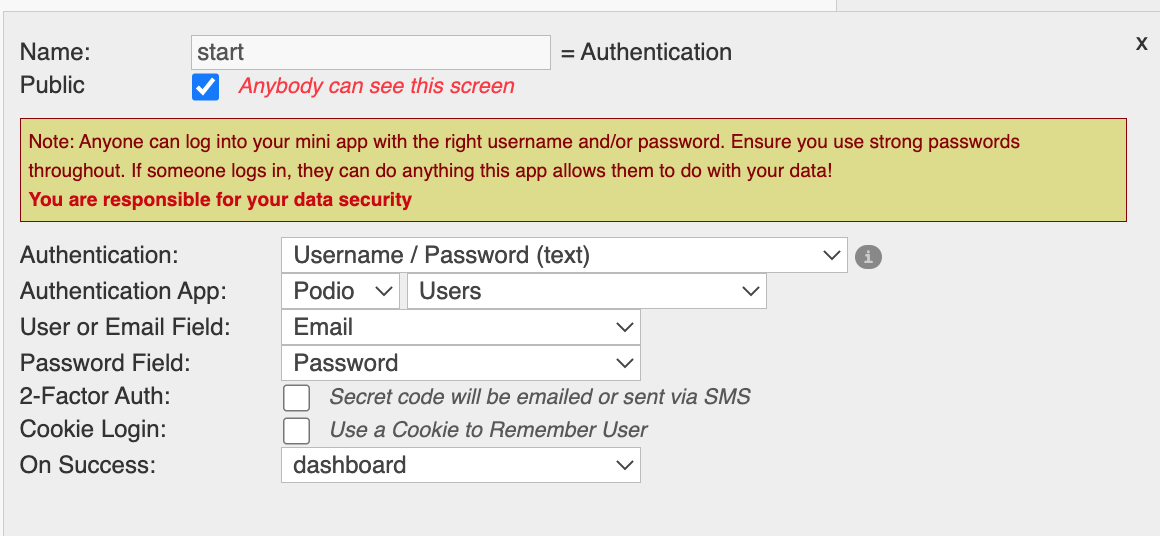The width and height of the screenshot is (1160, 536).
Task: Close the dialog with the x button
Action: tap(1141, 43)
